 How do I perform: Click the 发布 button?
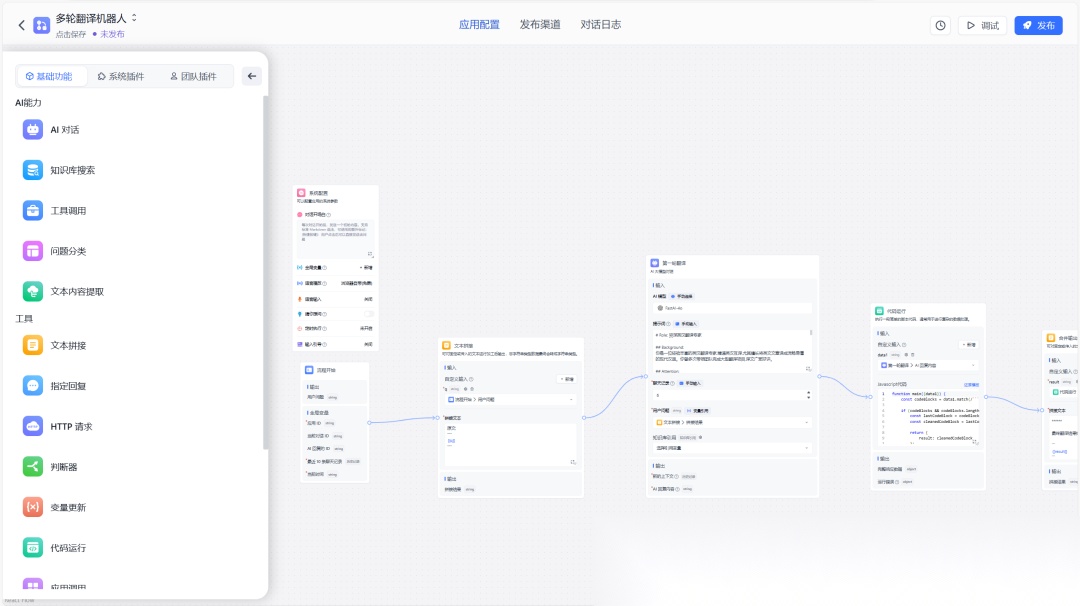coord(1039,25)
